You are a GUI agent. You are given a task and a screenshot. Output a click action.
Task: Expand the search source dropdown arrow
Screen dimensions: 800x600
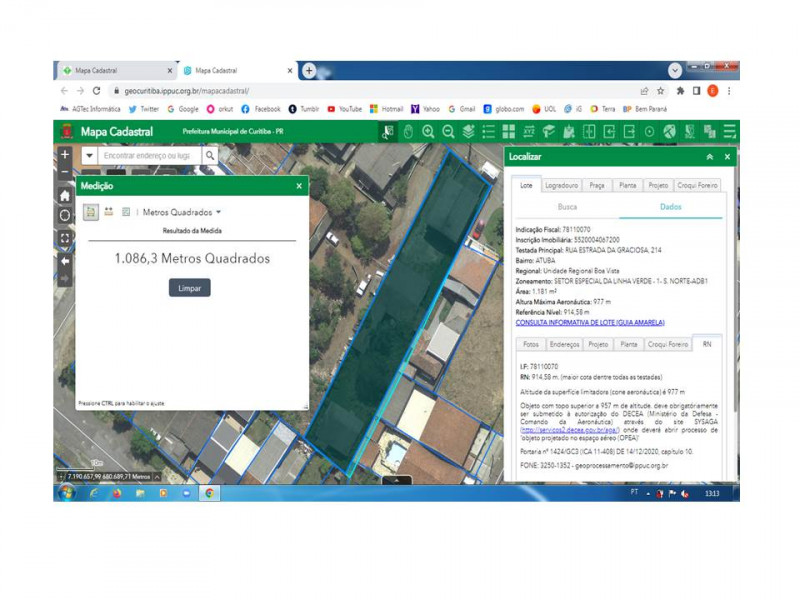click(89, 156)
